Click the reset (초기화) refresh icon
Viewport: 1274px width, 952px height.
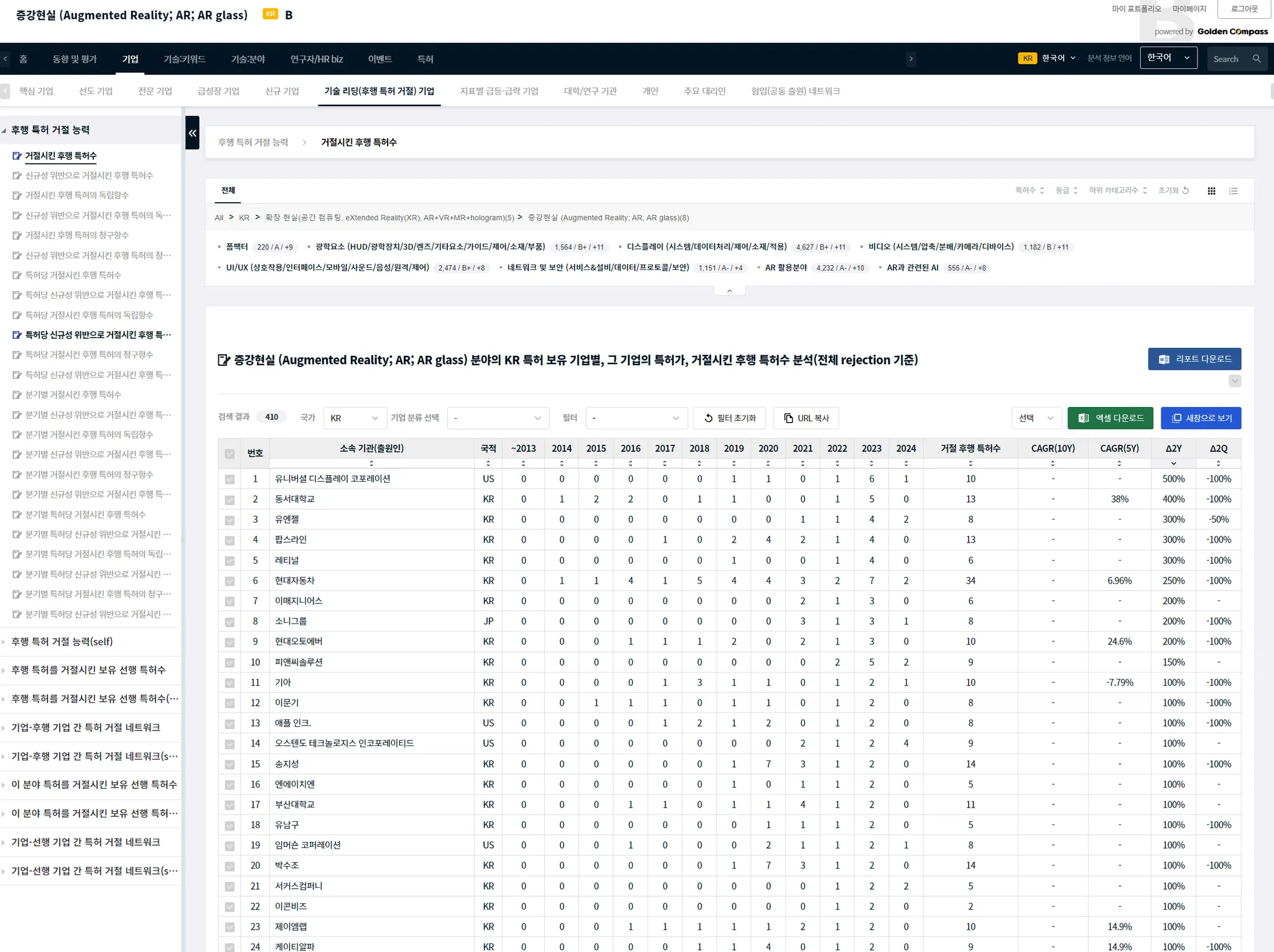click(1186, 190)
